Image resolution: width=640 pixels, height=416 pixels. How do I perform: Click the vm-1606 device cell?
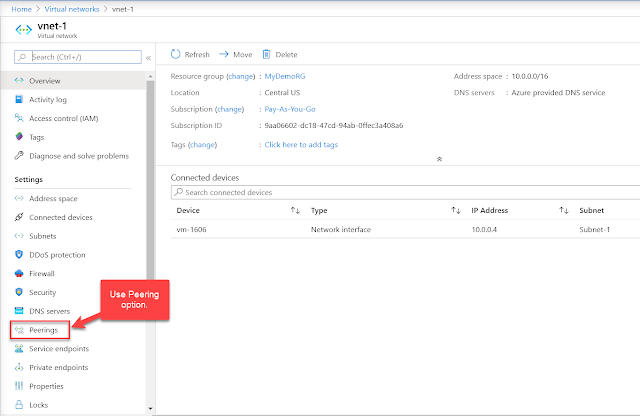click(x=191, y=229)
